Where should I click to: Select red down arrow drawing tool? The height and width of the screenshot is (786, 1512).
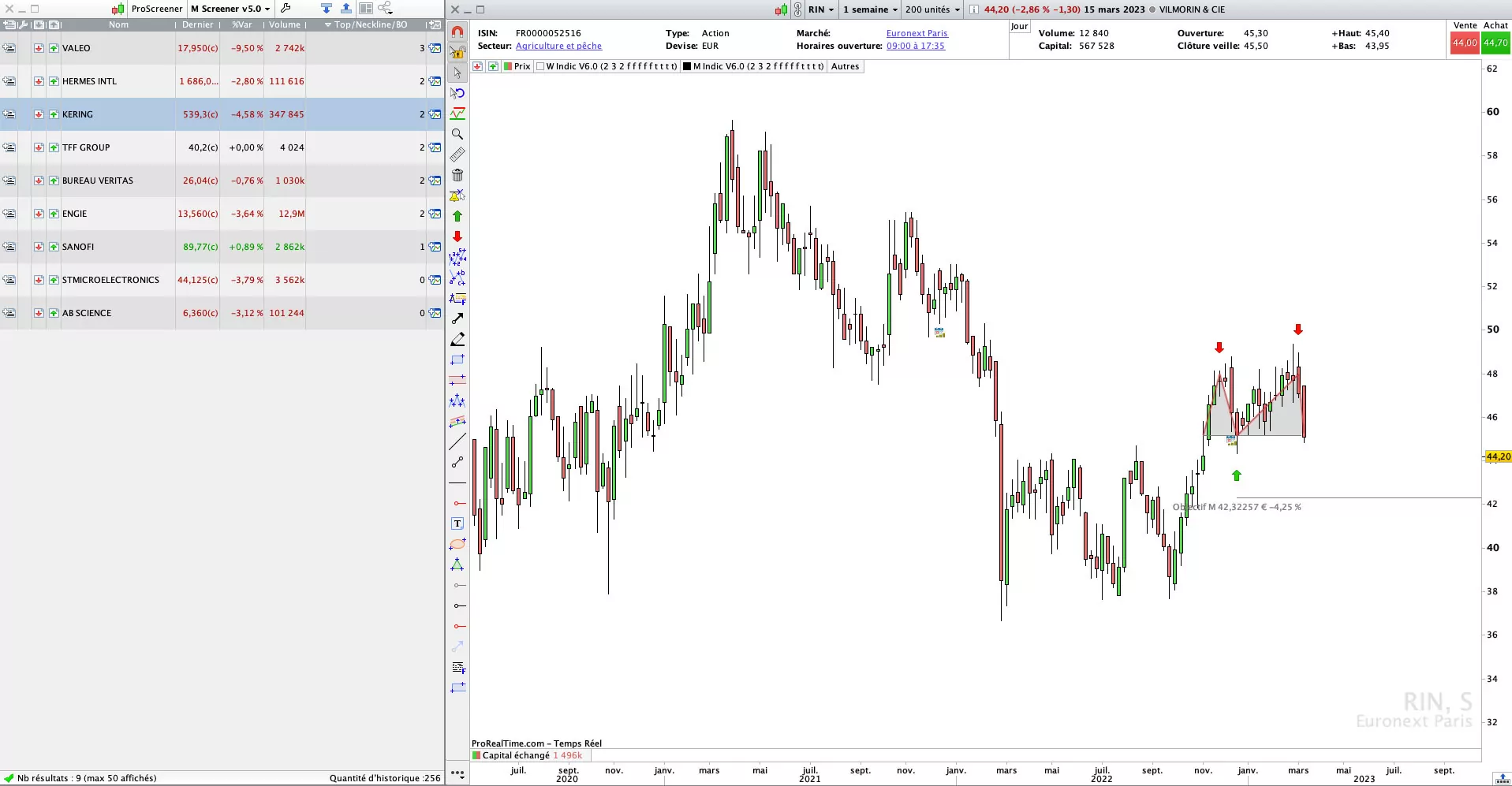(457, 237)
